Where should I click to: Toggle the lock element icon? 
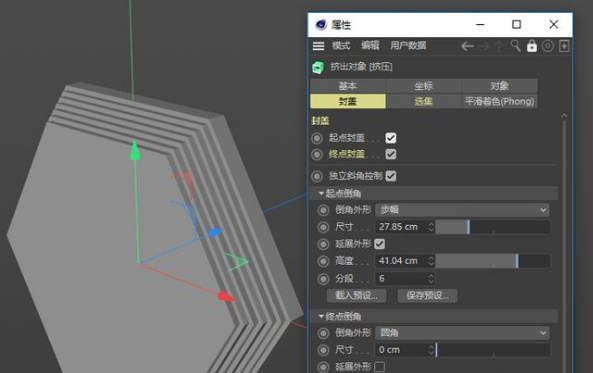[x=532, y=46]
